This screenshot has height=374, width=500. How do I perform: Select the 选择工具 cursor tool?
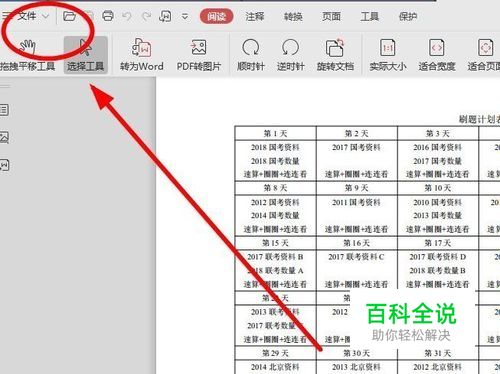86,55
